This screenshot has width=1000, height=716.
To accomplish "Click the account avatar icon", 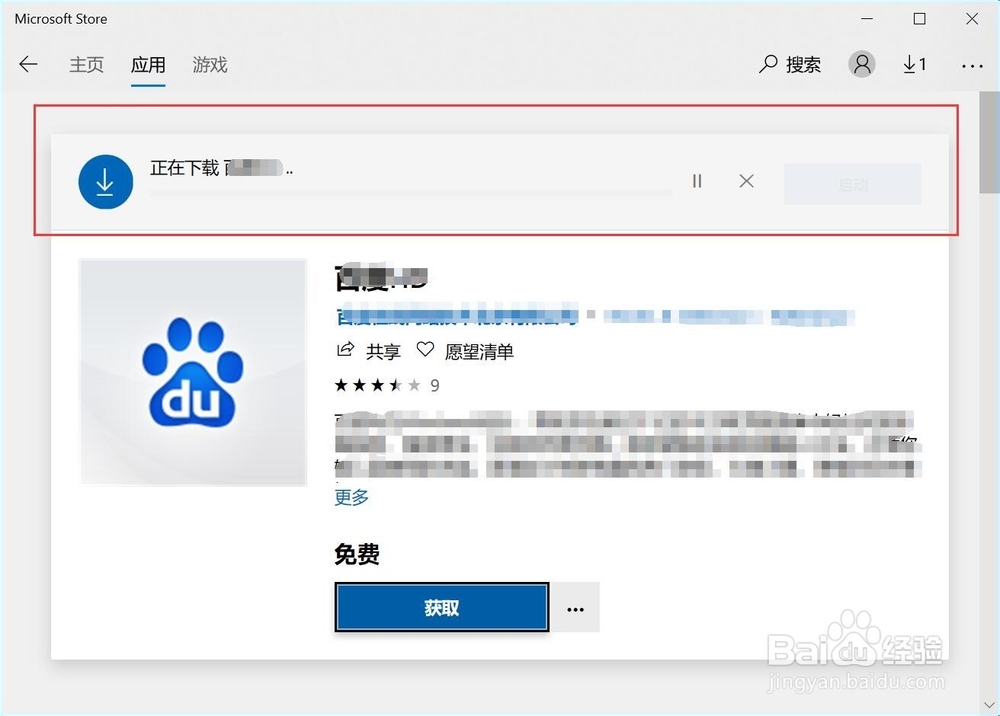I will [x=862, y=63].
